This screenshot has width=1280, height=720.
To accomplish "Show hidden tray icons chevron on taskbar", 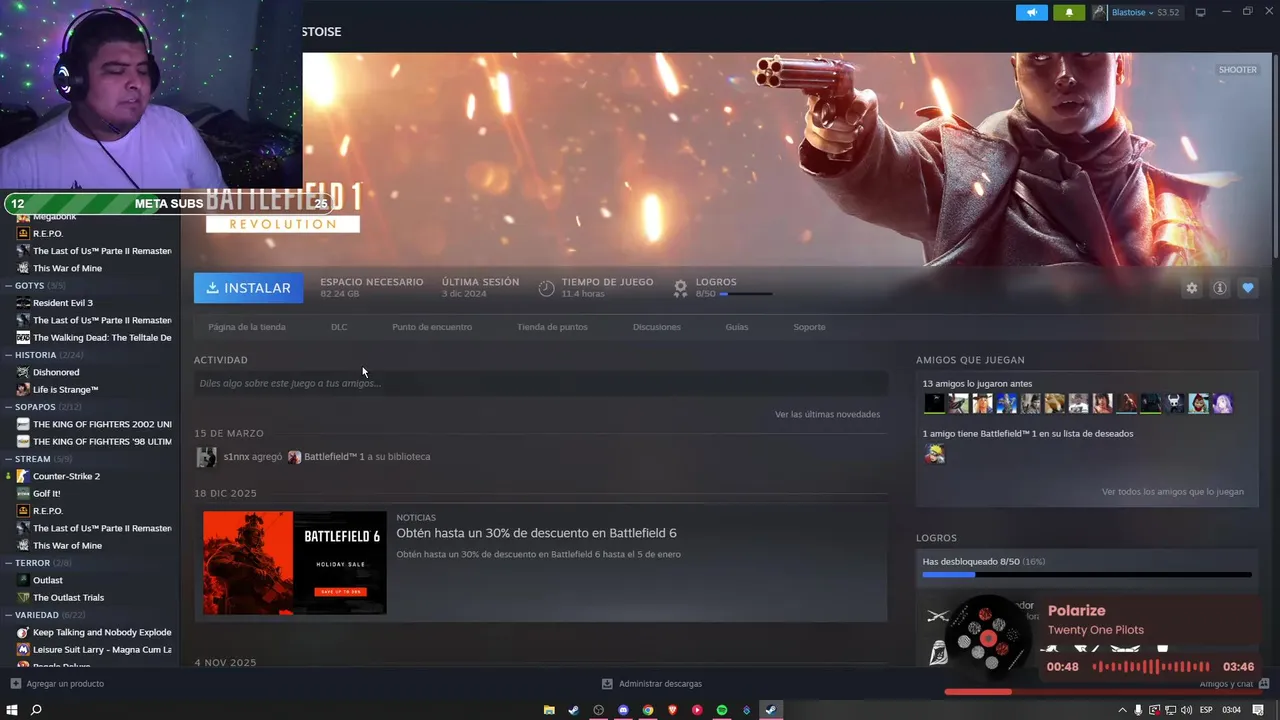I will (x=1122, y=710).
